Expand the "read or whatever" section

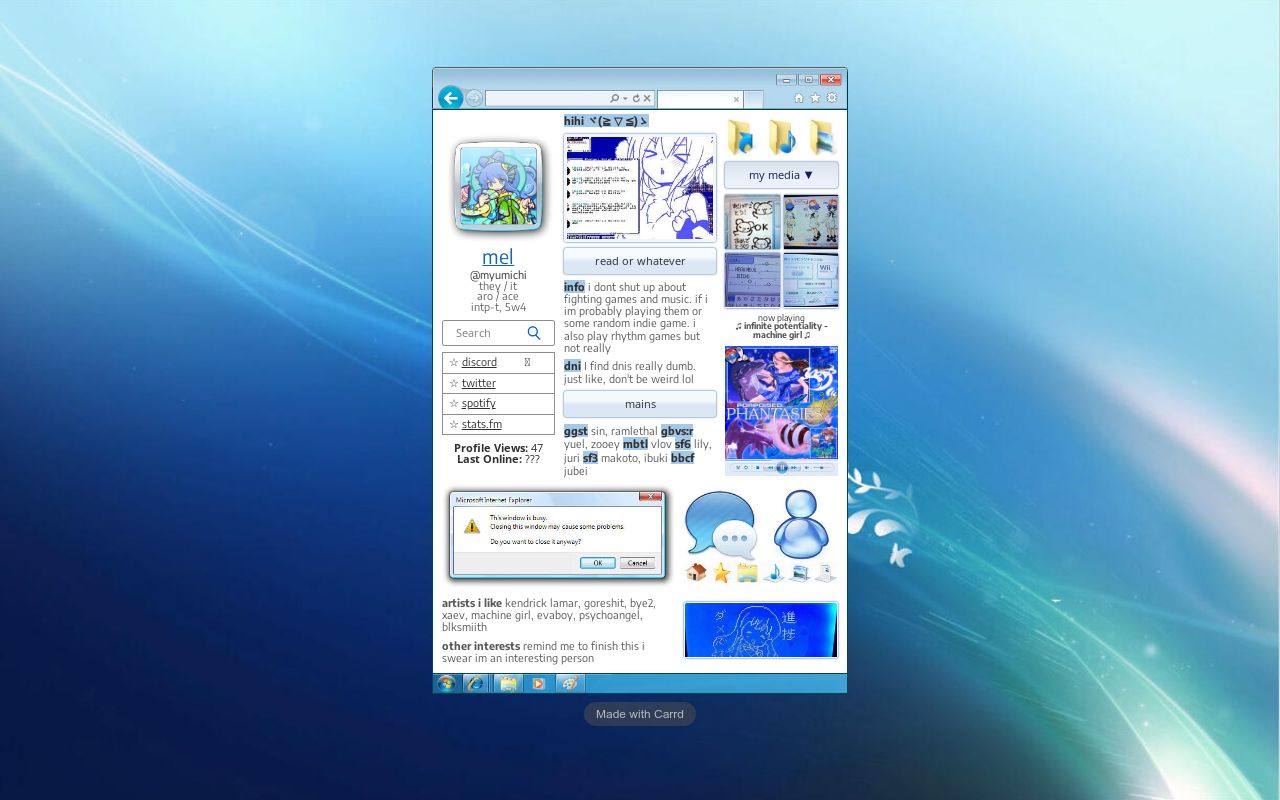pos(640,261)
